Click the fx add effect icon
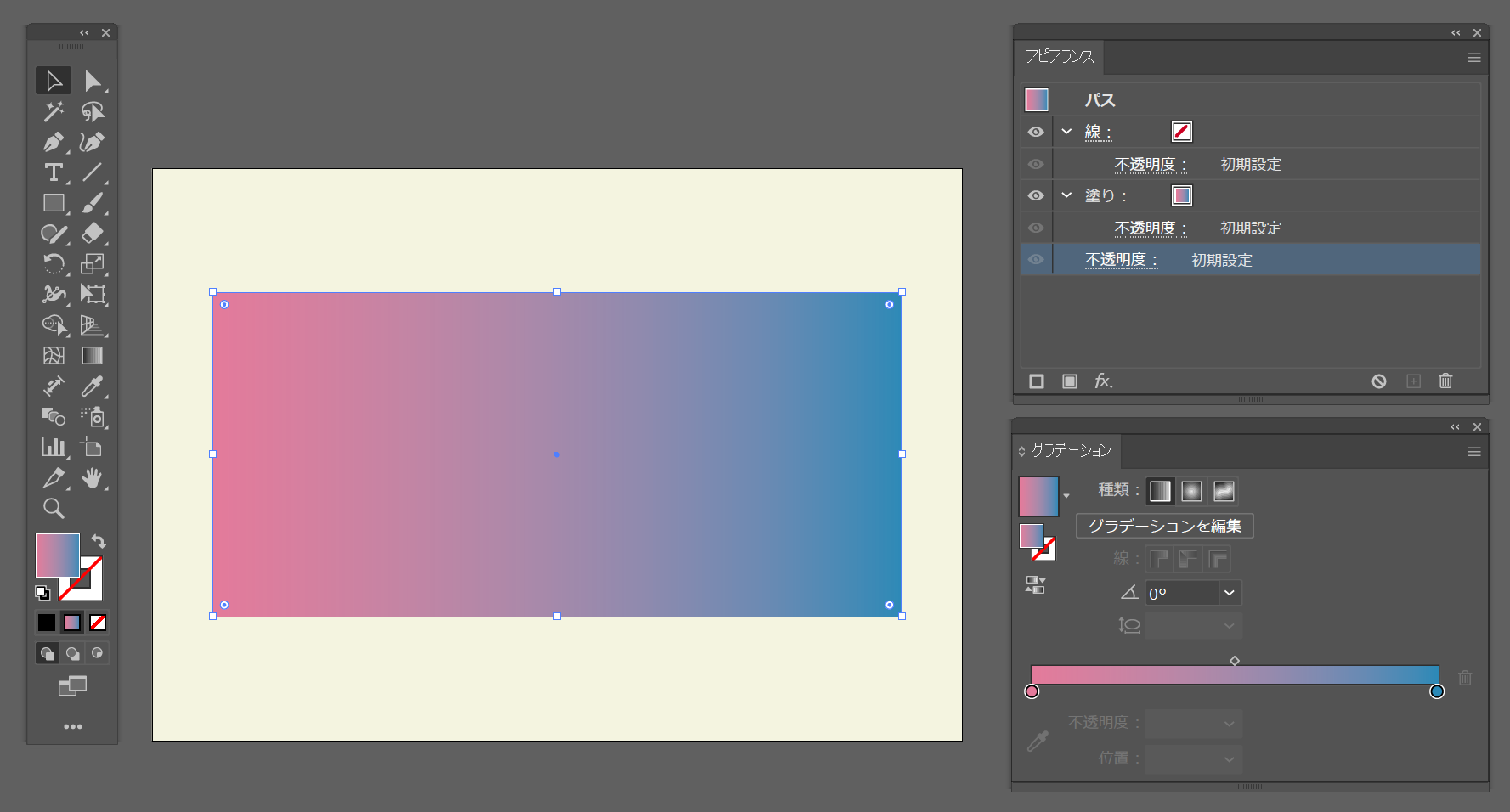 1103,381
